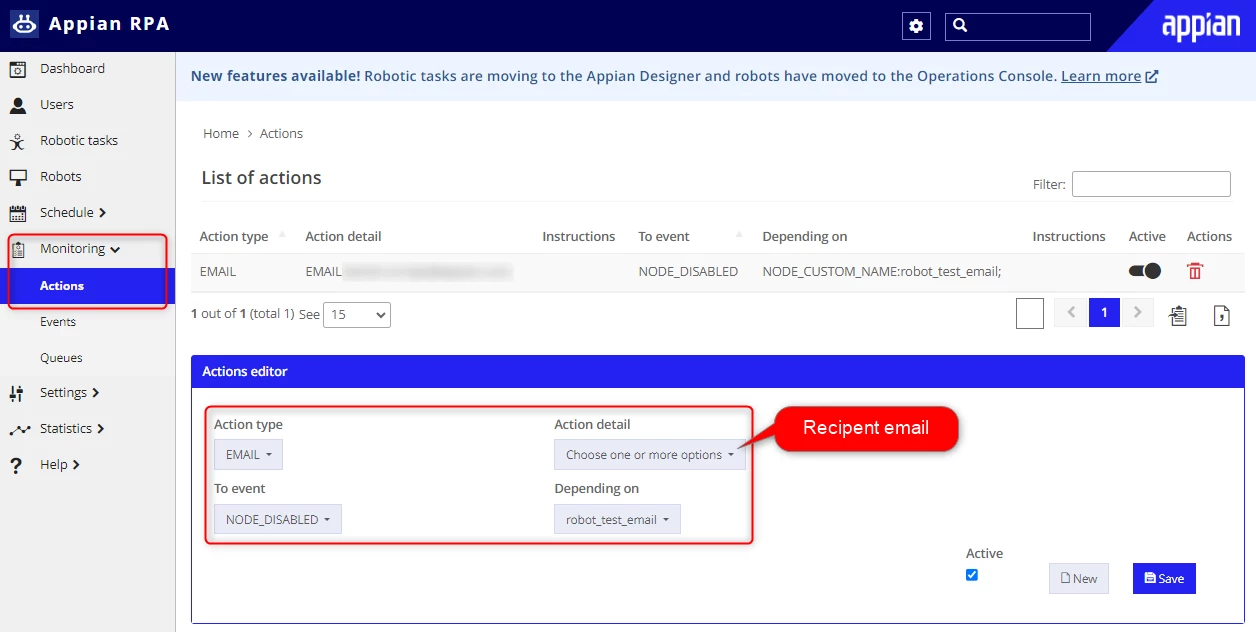
Task: Click the document export icon at far right
Action: point(1221,315)
